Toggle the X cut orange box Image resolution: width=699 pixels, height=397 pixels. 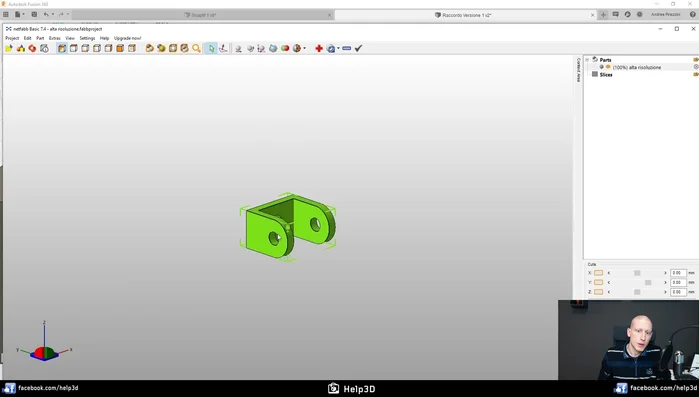(x=598, y=273)
